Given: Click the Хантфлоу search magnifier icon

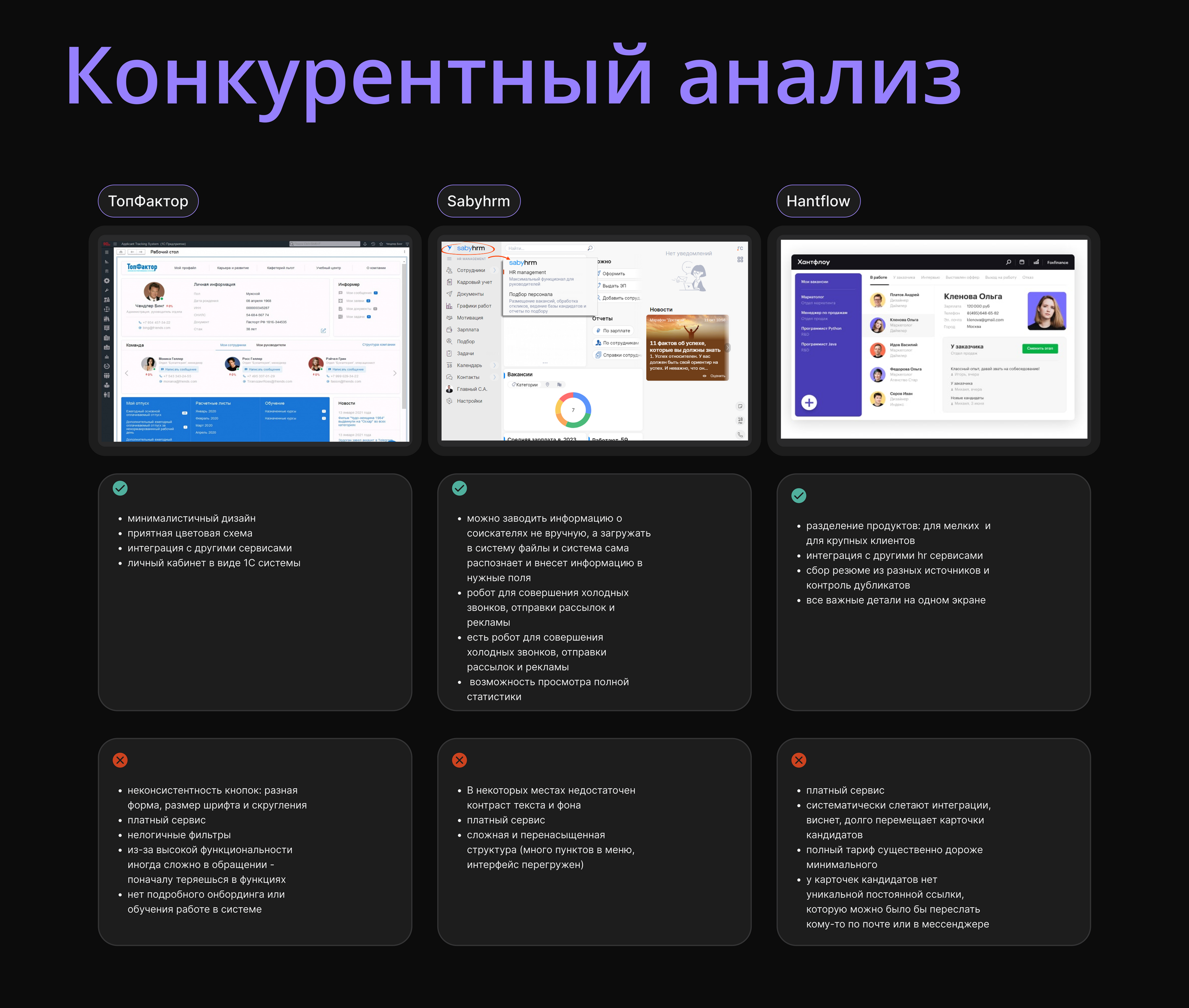Looking at the screenshot, I should [x=1008, y=262].
